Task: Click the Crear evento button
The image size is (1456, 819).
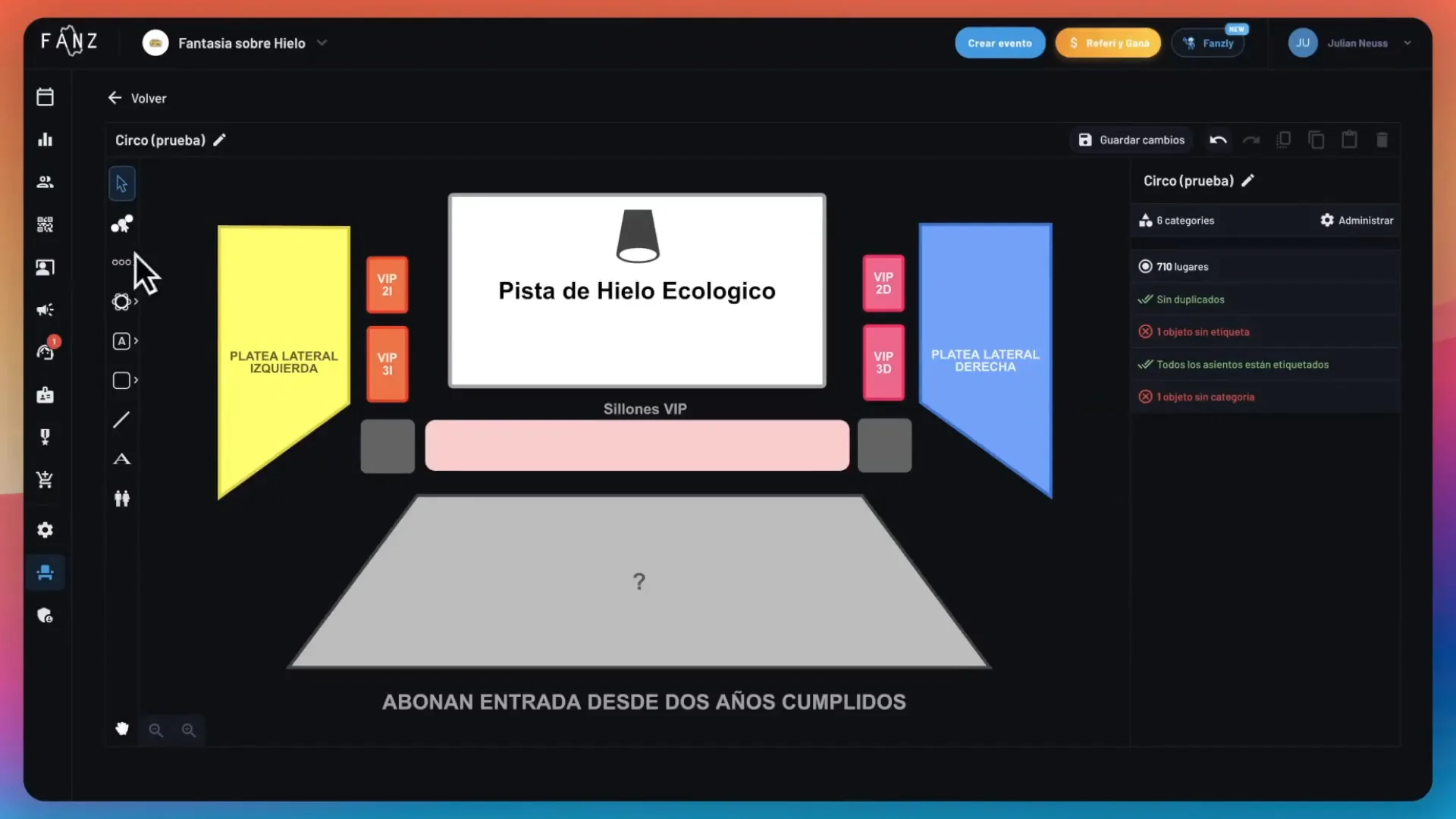Action: (999, 43)
